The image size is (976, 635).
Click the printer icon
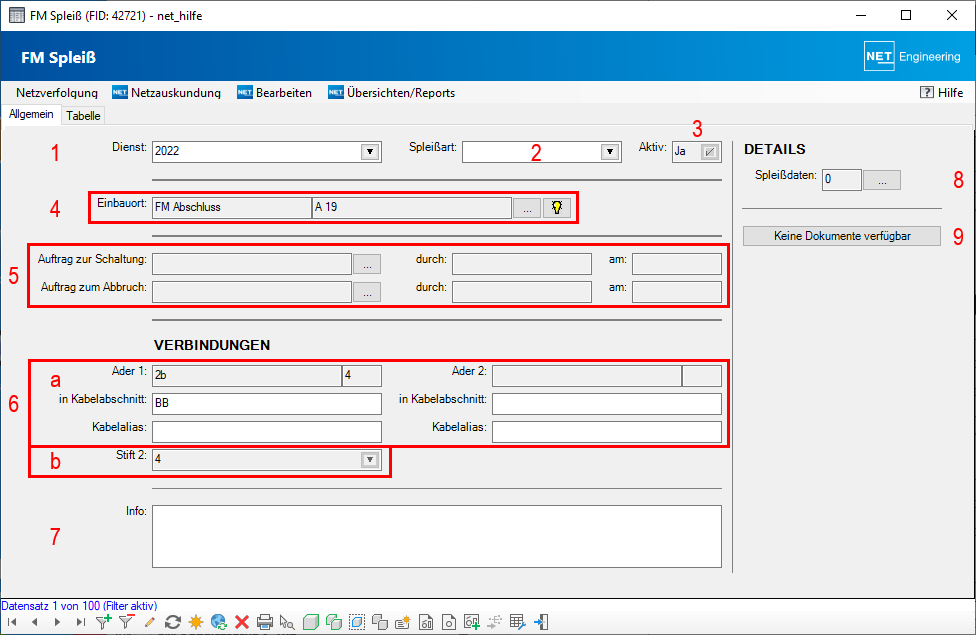[265, 621]
